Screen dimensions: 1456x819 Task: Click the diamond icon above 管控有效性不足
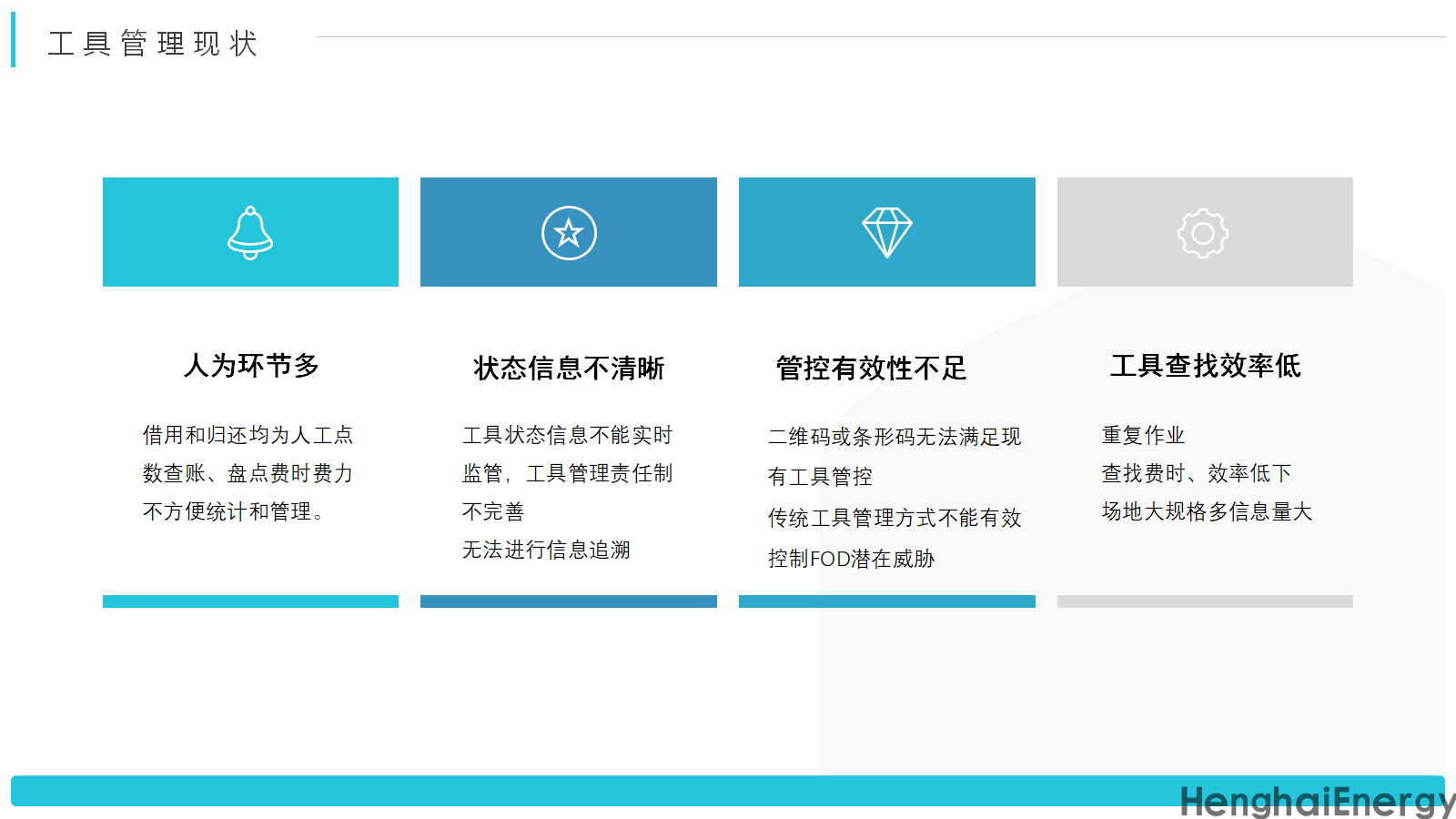pos(887,231)
